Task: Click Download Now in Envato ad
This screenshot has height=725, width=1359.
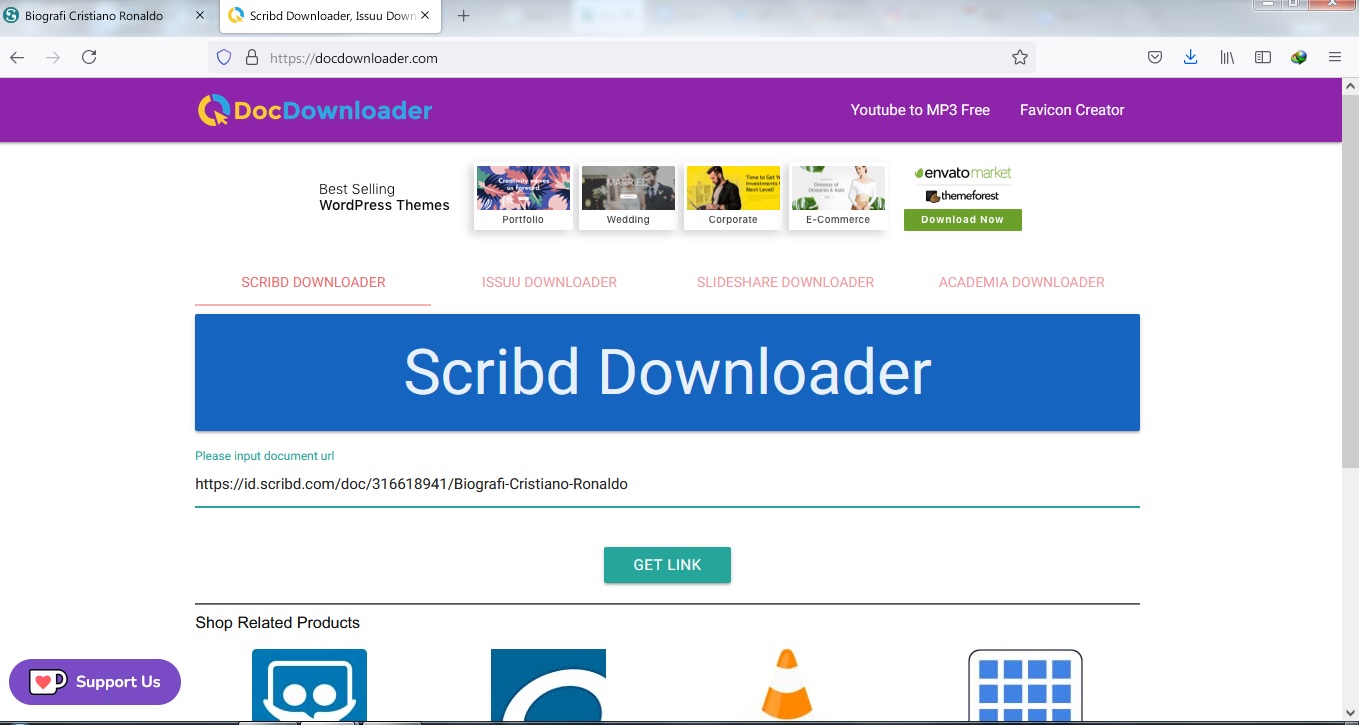Action: tap(962, 220)
